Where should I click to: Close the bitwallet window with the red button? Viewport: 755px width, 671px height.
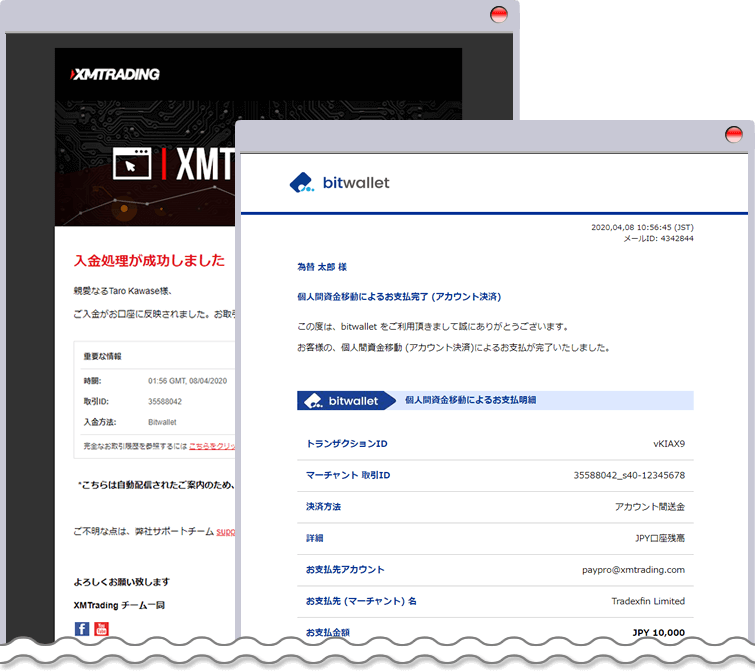click(733, 134)
